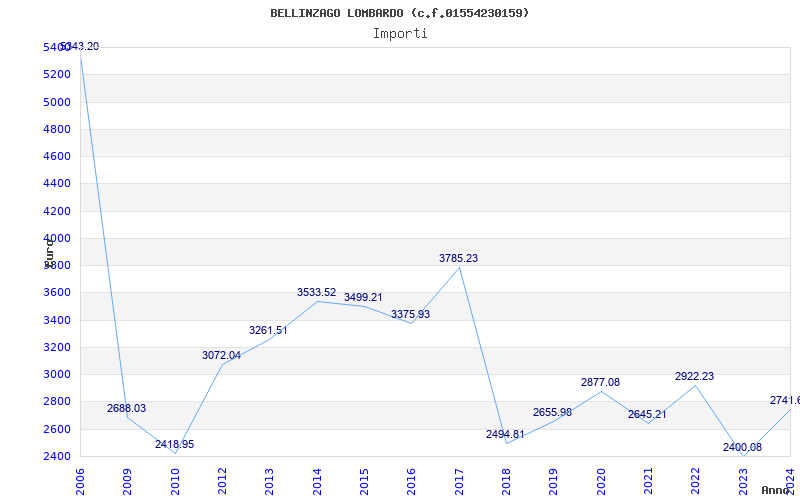Select the year 2013 axis label
Image resolution: width=800 pixels, height=500 pixels.
click(269, 482)
